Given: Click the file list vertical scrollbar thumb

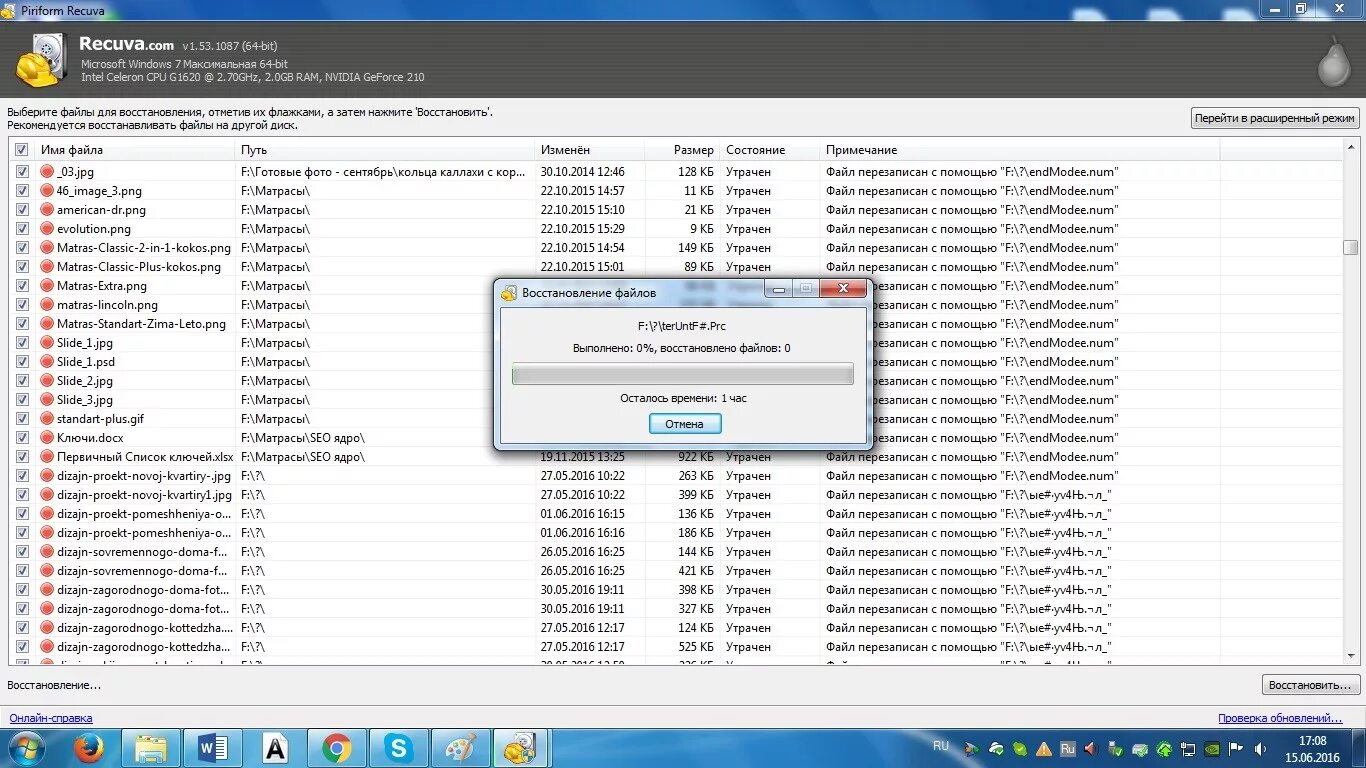Looking at the screenshot, I should coord(1351,247).
